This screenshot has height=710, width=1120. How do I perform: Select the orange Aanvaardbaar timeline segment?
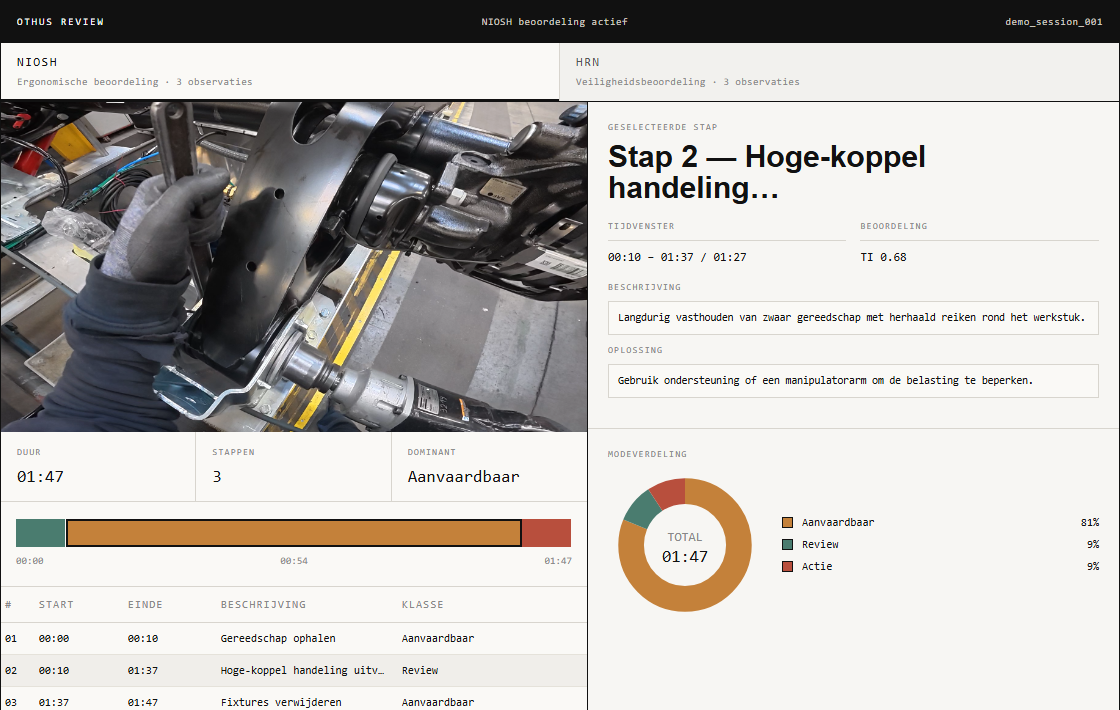click(294, 533)
